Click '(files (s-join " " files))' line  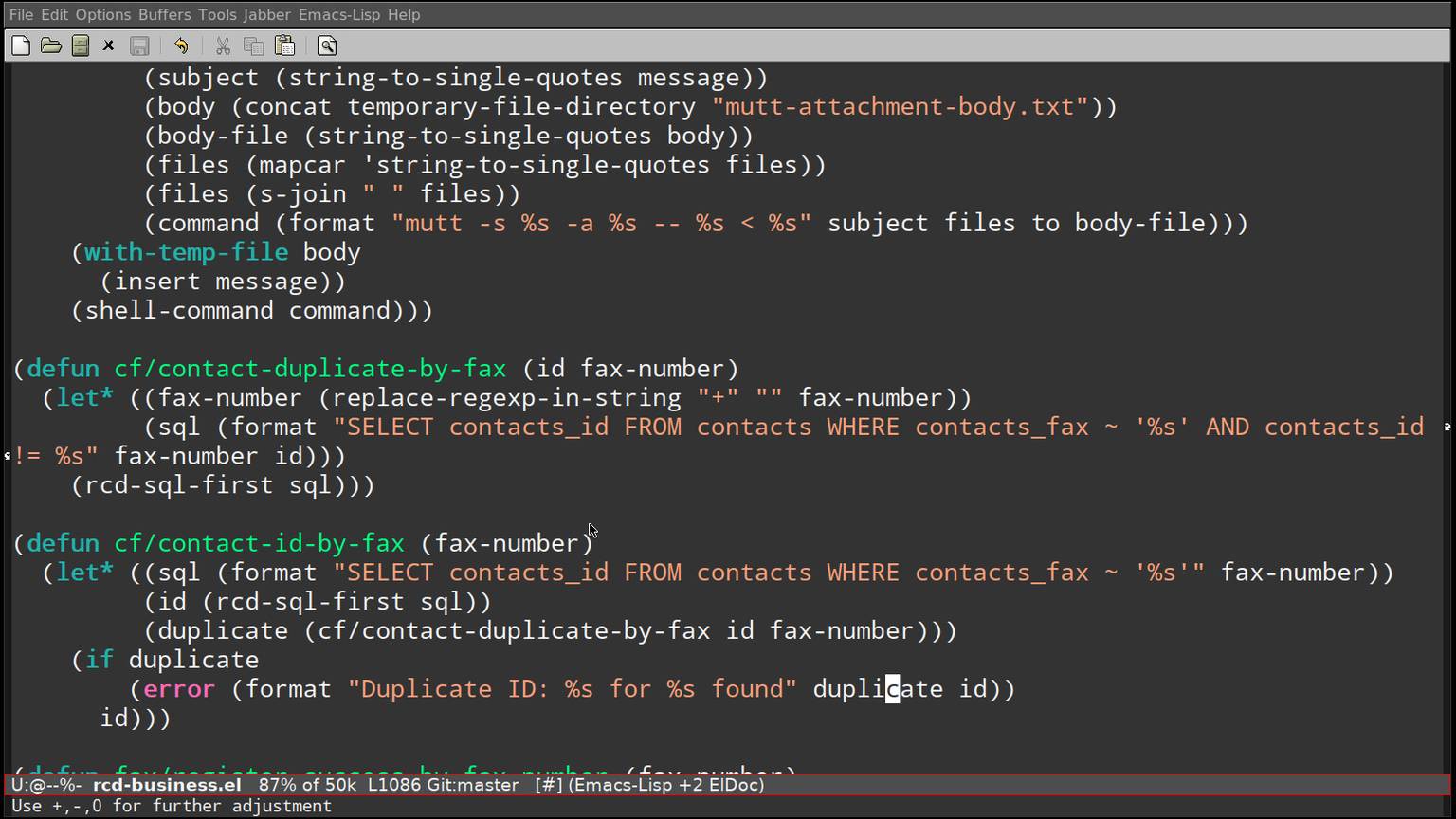pyautogui.click(x=332, y=194)
